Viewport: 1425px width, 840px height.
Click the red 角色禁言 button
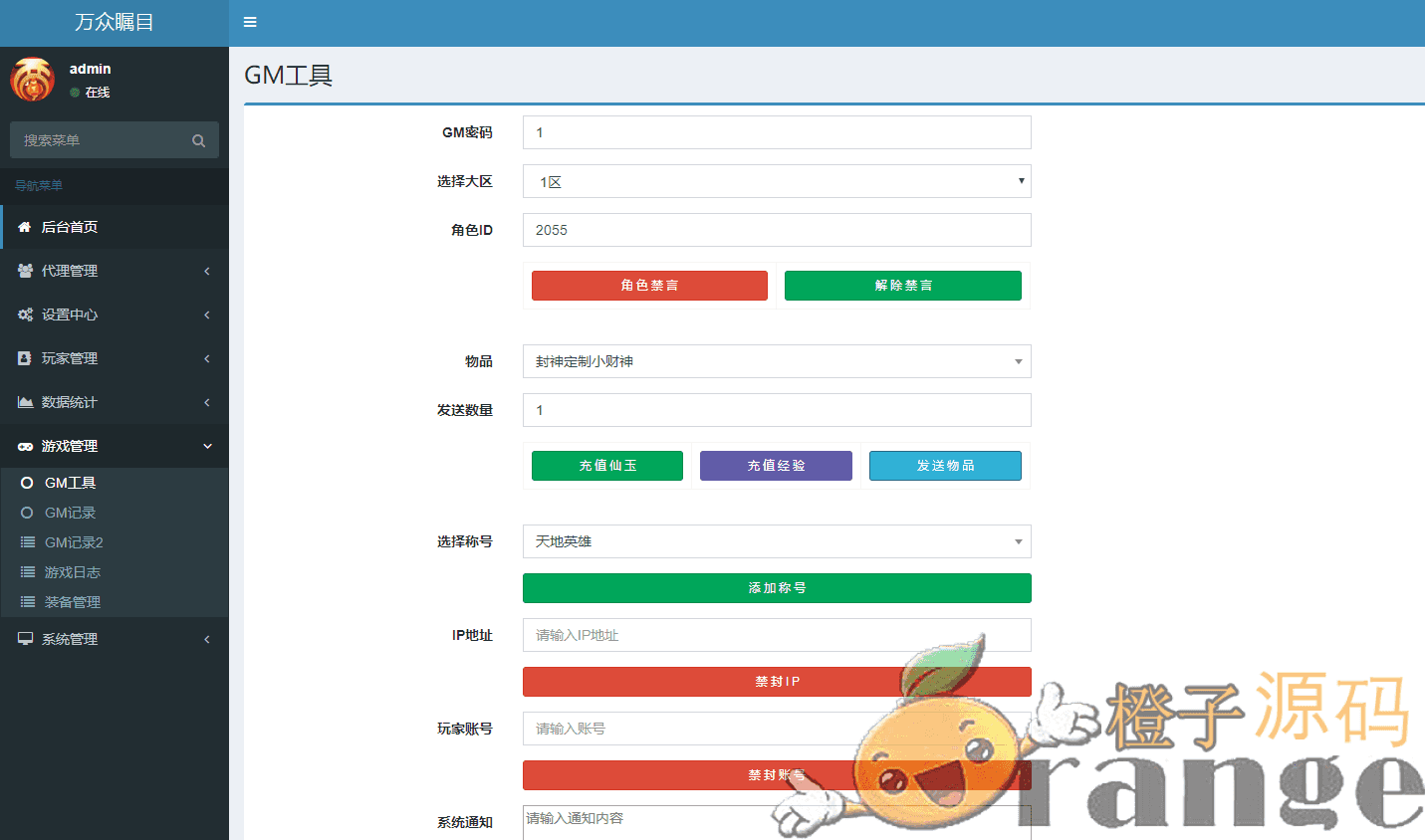pyautogui.click(x=649, y=286)
